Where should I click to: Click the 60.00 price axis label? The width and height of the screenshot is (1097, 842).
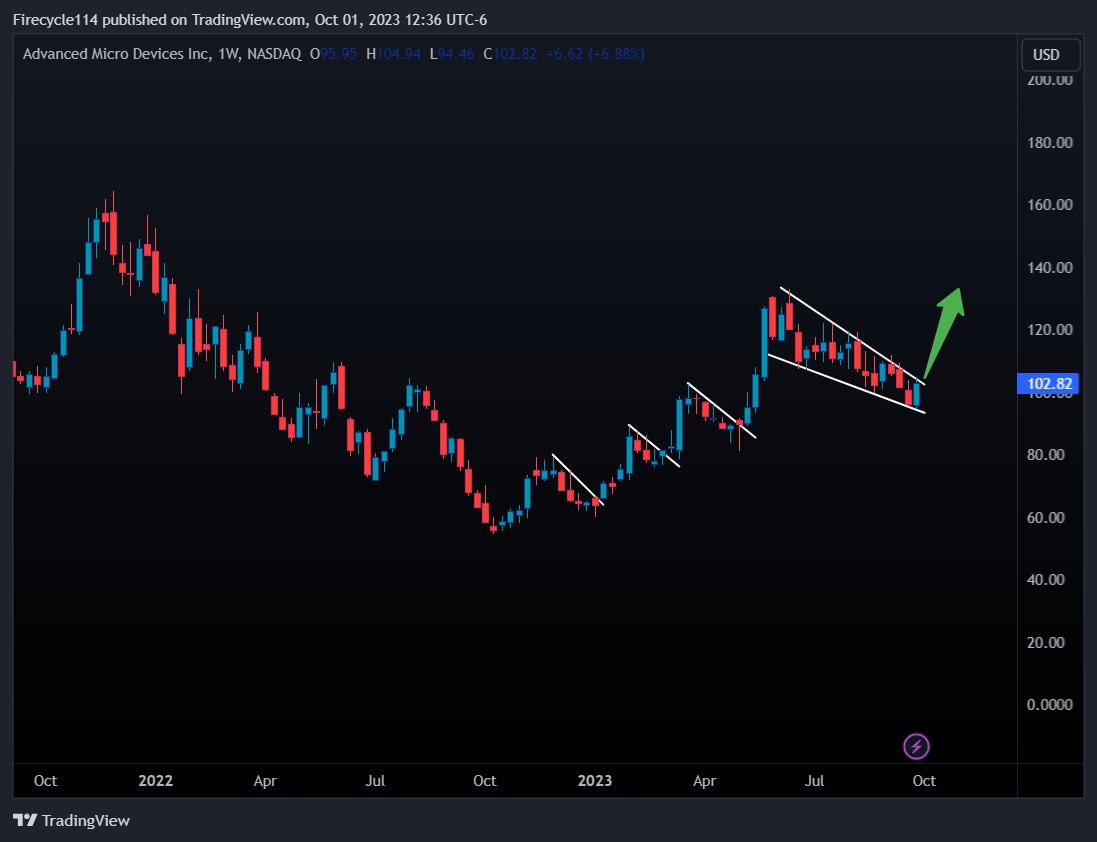coord(1046,518)
